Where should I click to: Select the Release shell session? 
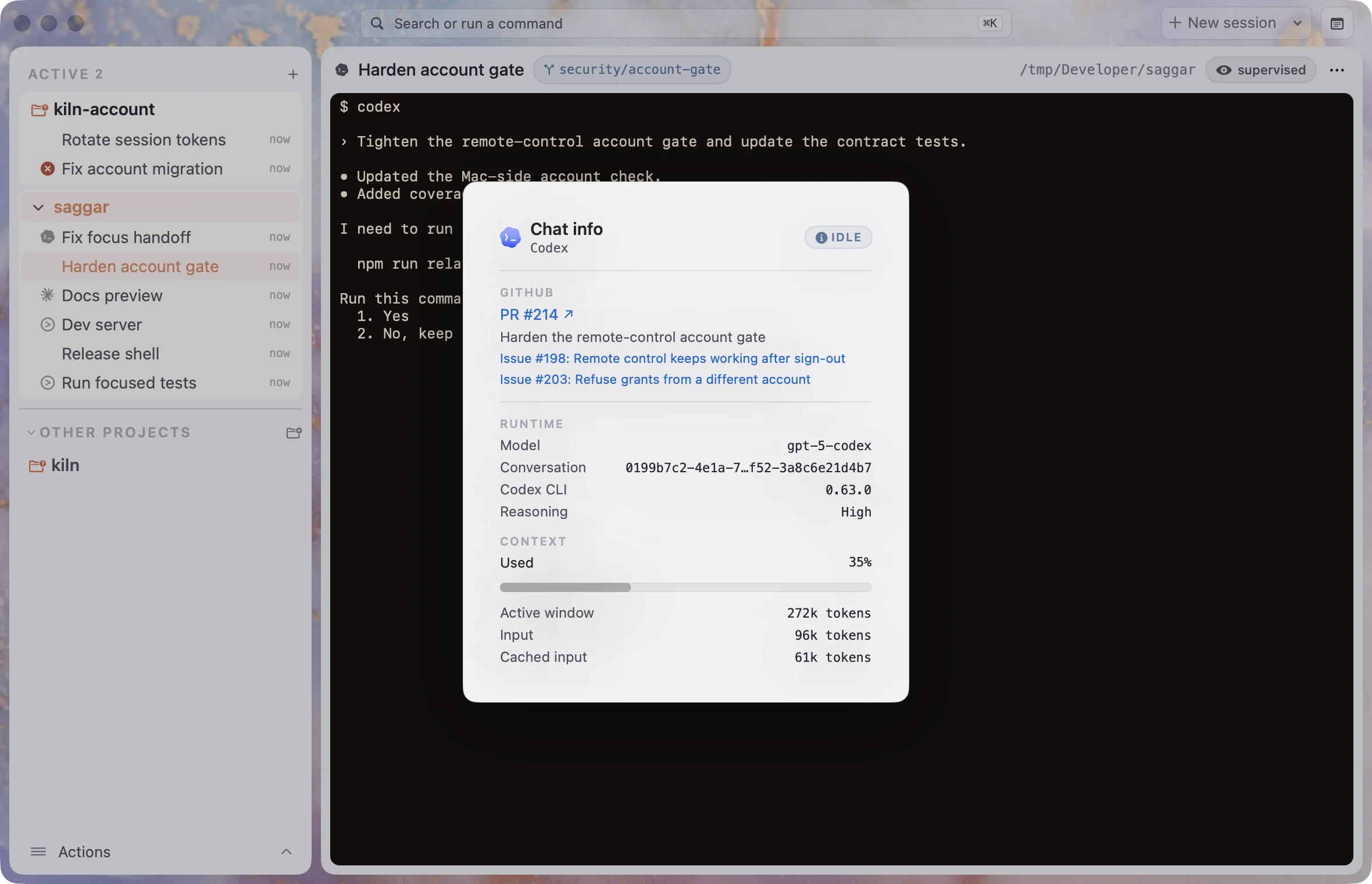point(160,354)
